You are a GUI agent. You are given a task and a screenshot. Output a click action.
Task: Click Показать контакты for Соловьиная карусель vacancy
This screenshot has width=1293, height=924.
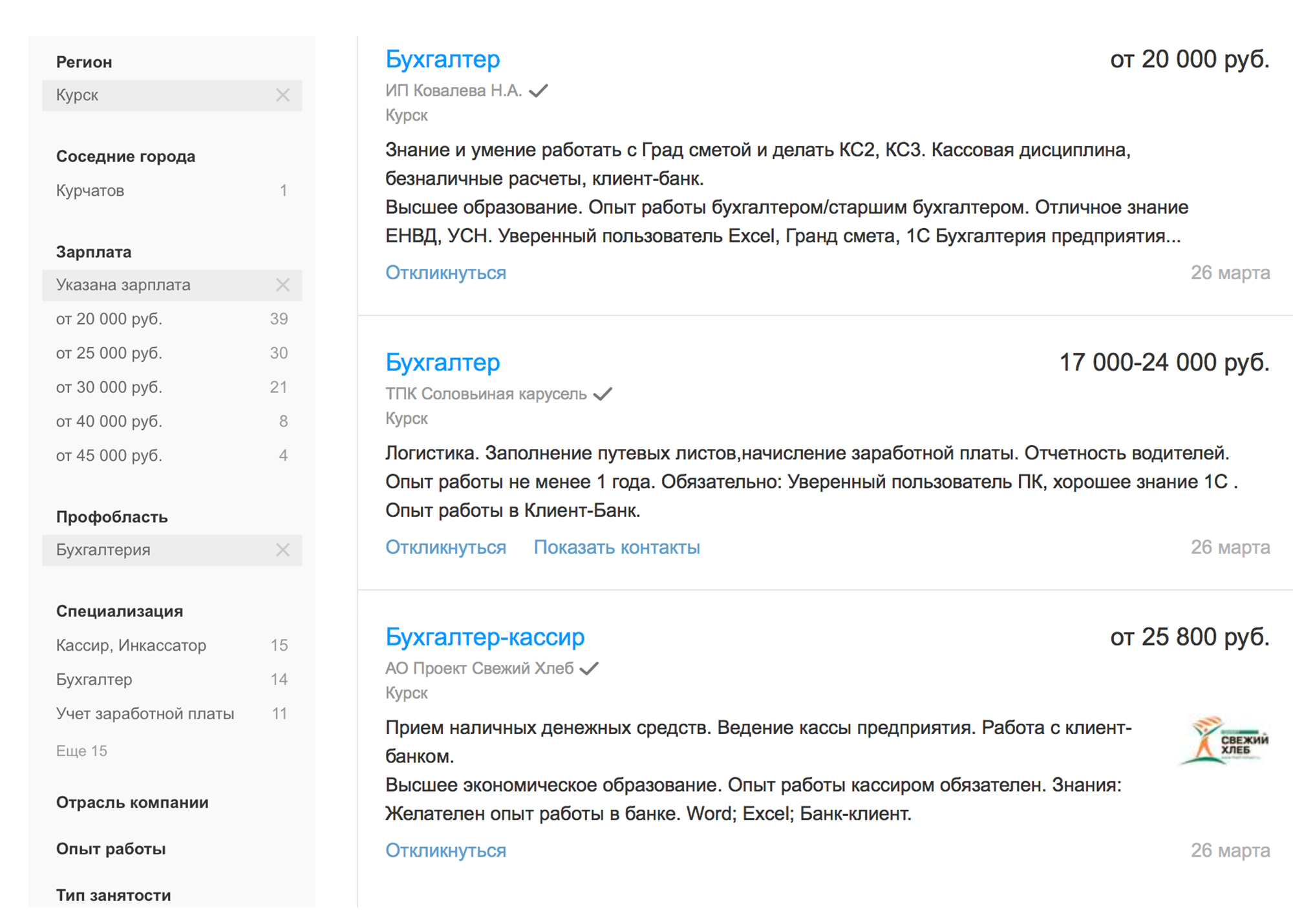point(617,547)
